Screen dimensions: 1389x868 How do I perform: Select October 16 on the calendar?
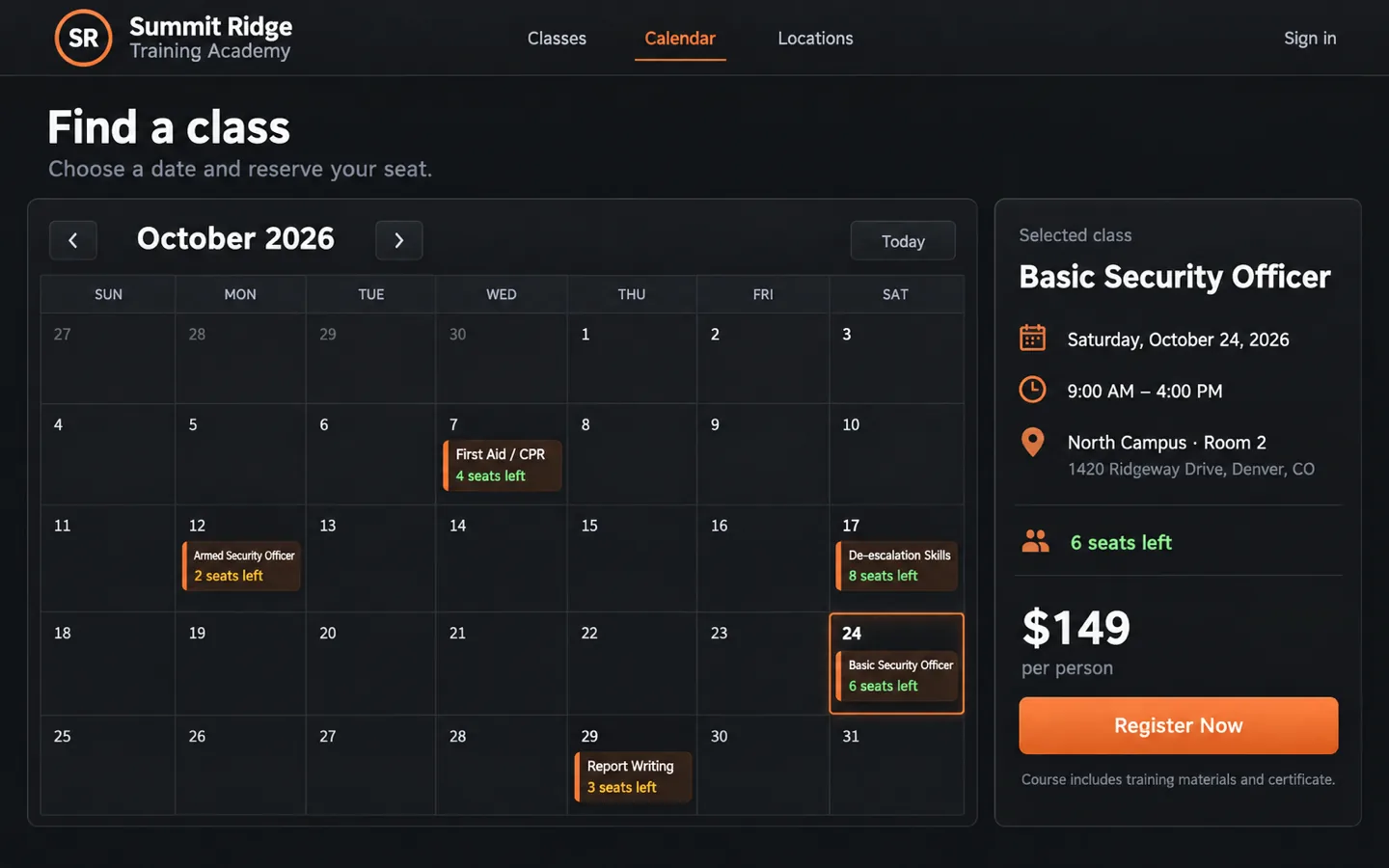point(763,558)
